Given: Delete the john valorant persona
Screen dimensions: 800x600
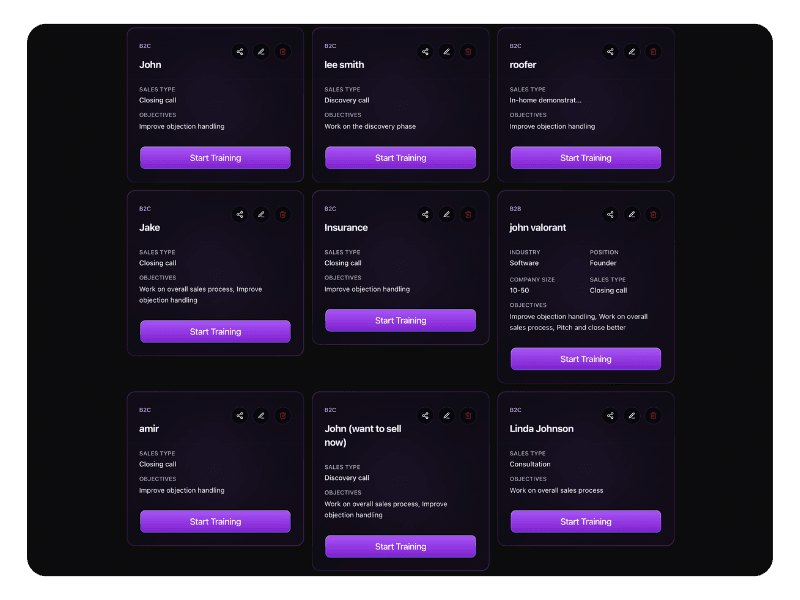Looking at the screenshot, I should tap(653, 214).
